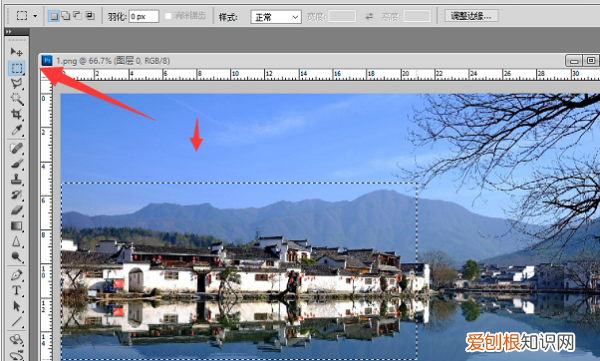Choose the Brush tool

tap(16, 164)
